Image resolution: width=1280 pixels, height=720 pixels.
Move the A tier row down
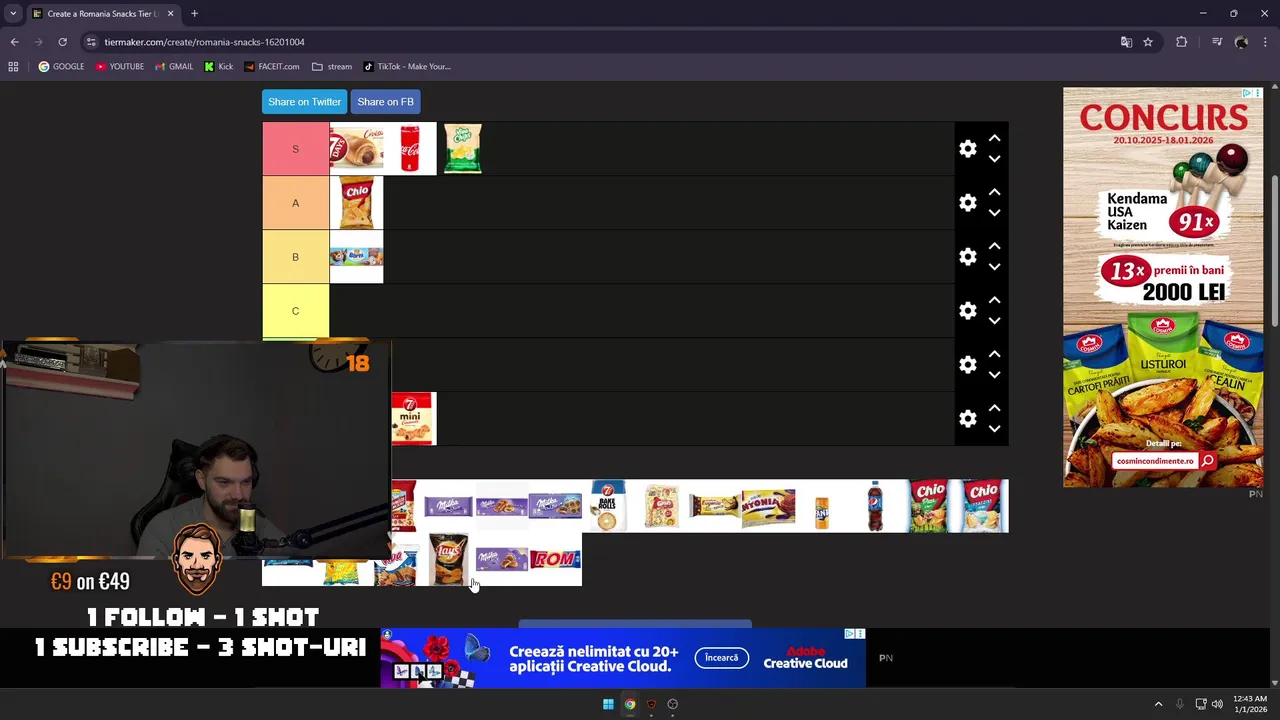[994, 213]
